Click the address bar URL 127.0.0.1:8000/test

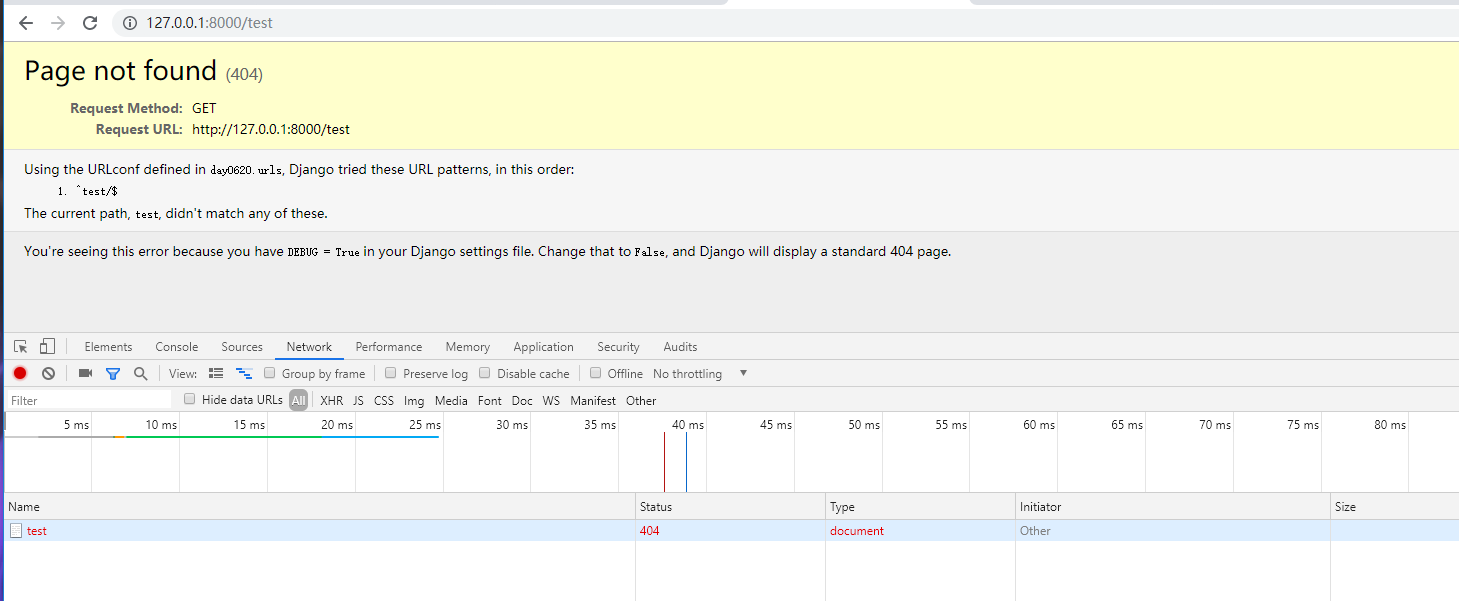click(209, 23)
